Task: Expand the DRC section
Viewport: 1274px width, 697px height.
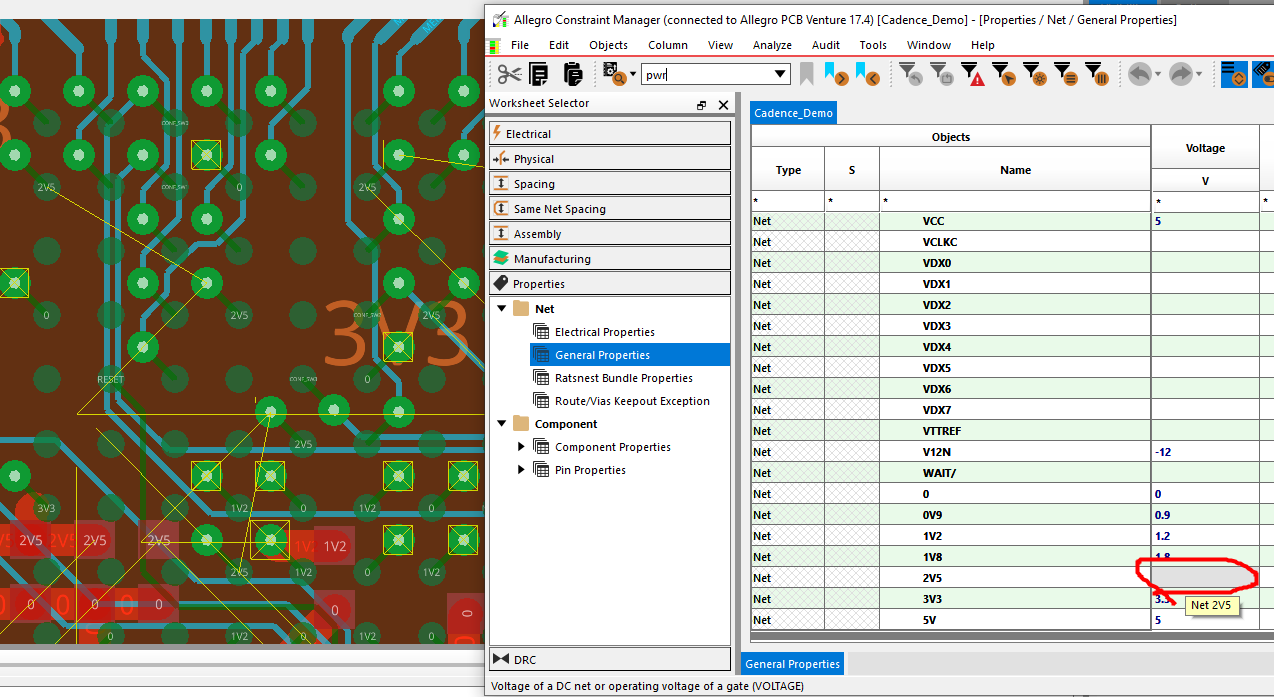Action: click(610, 659)
